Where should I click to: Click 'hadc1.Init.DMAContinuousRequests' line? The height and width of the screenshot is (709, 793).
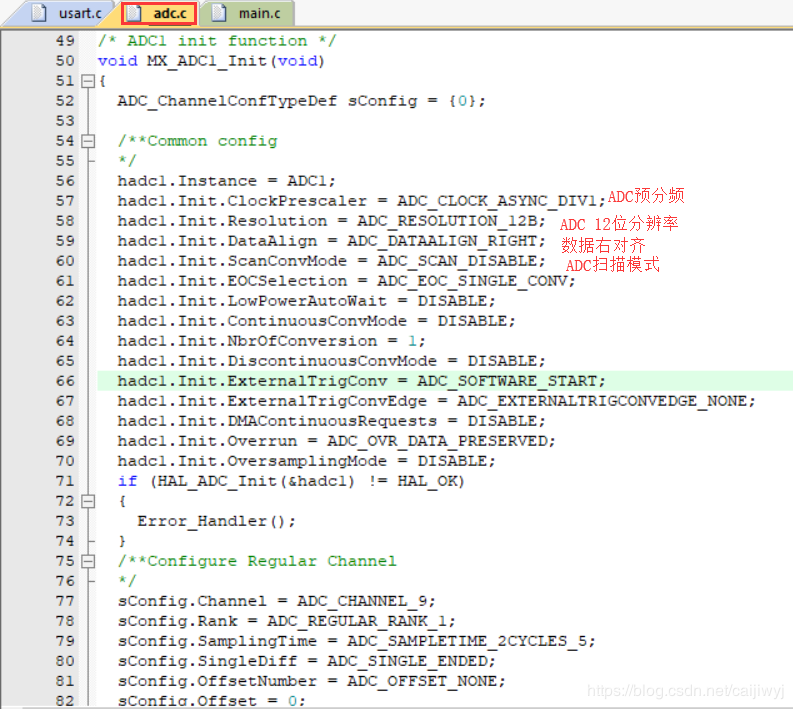332,421
